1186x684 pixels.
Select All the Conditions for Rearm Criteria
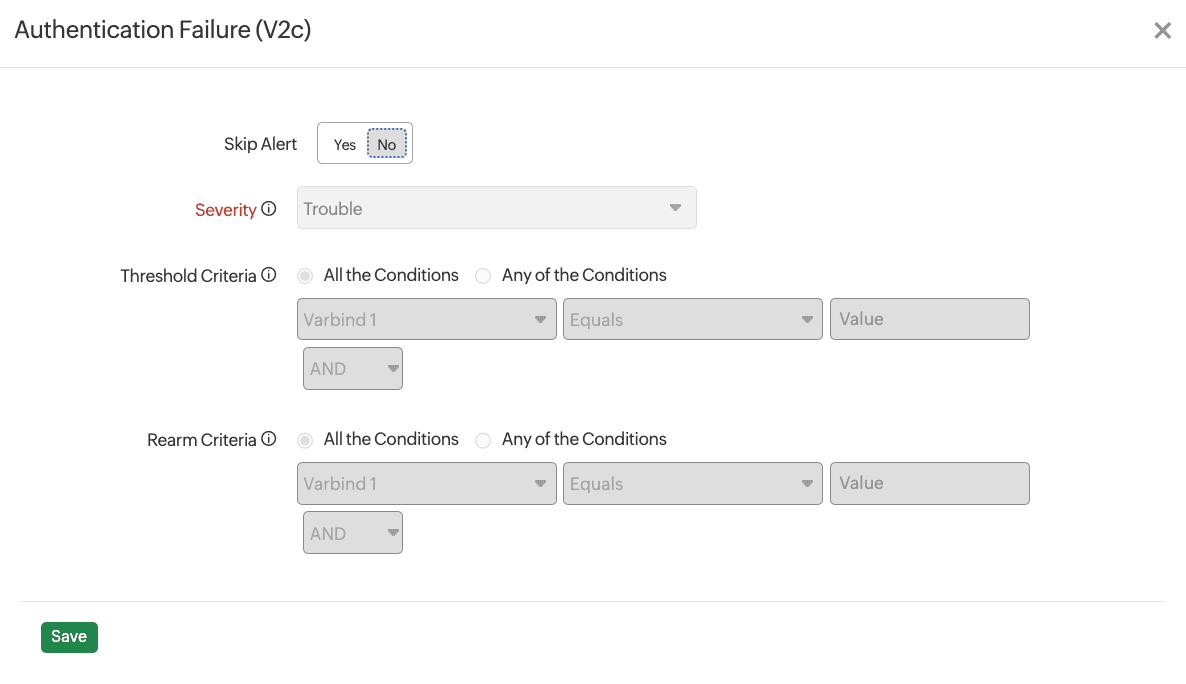tap(305, 440)
